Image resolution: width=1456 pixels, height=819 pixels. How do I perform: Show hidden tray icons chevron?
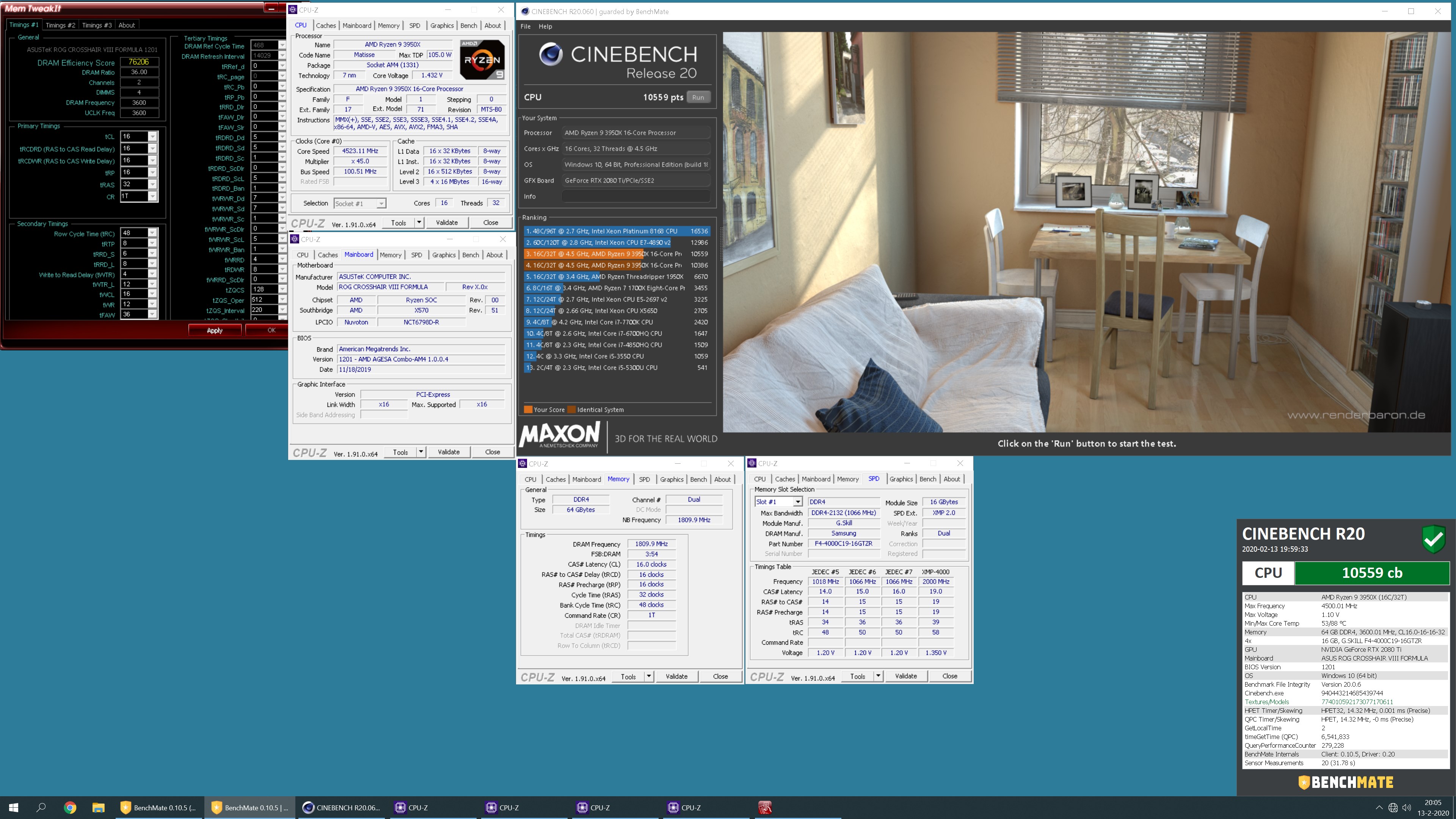(x=1379, y=808)
